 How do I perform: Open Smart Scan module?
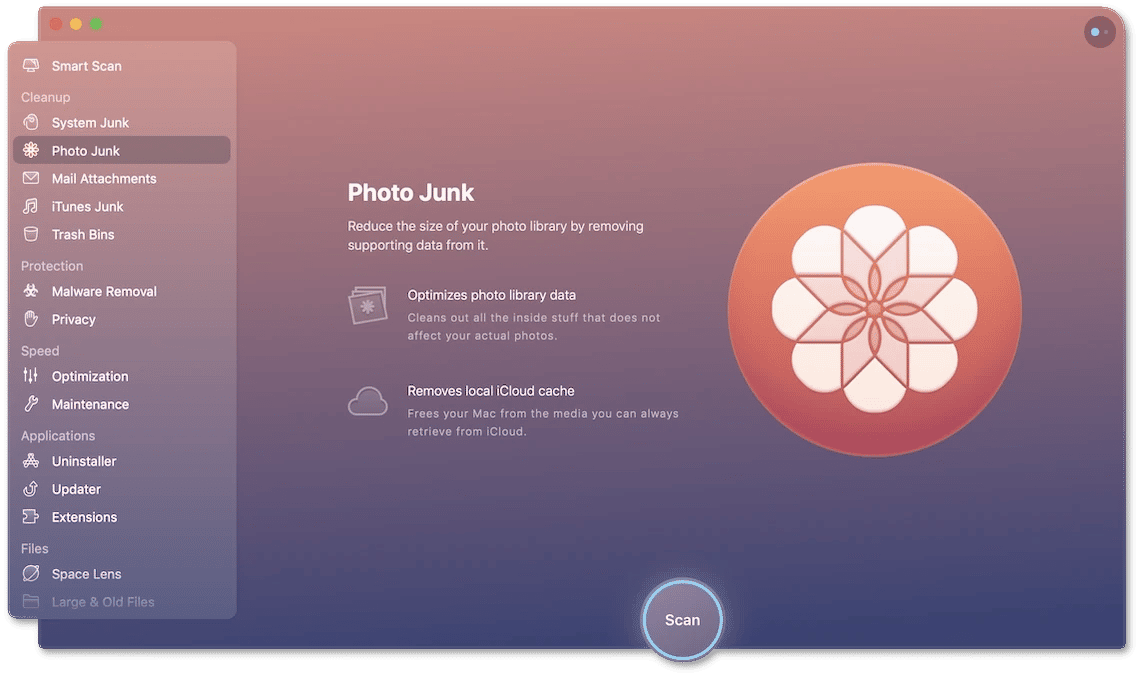tap(86, 66)
